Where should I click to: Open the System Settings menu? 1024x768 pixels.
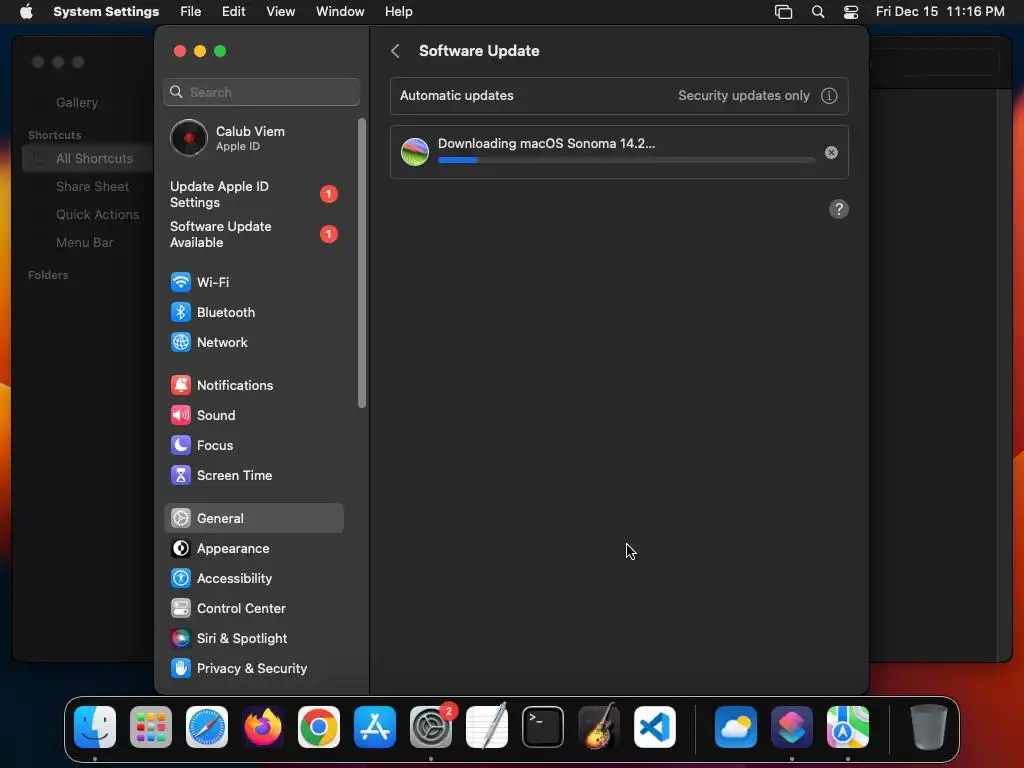pyautogui.click(x=106, y=12)
